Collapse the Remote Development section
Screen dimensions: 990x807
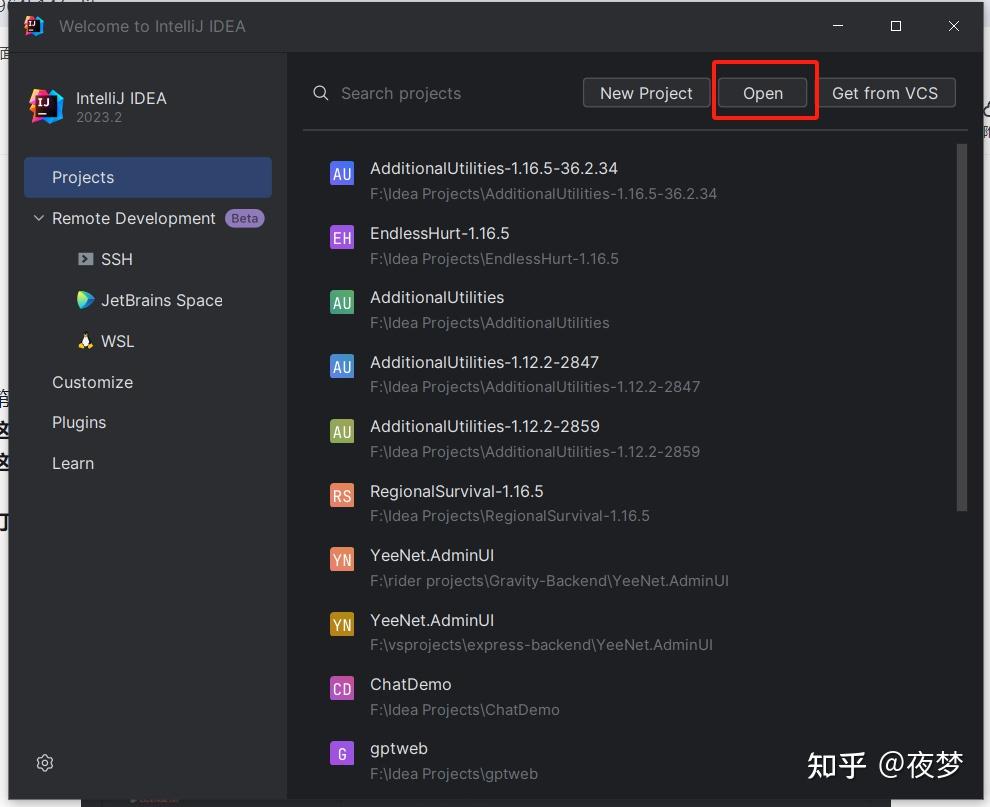38,218
